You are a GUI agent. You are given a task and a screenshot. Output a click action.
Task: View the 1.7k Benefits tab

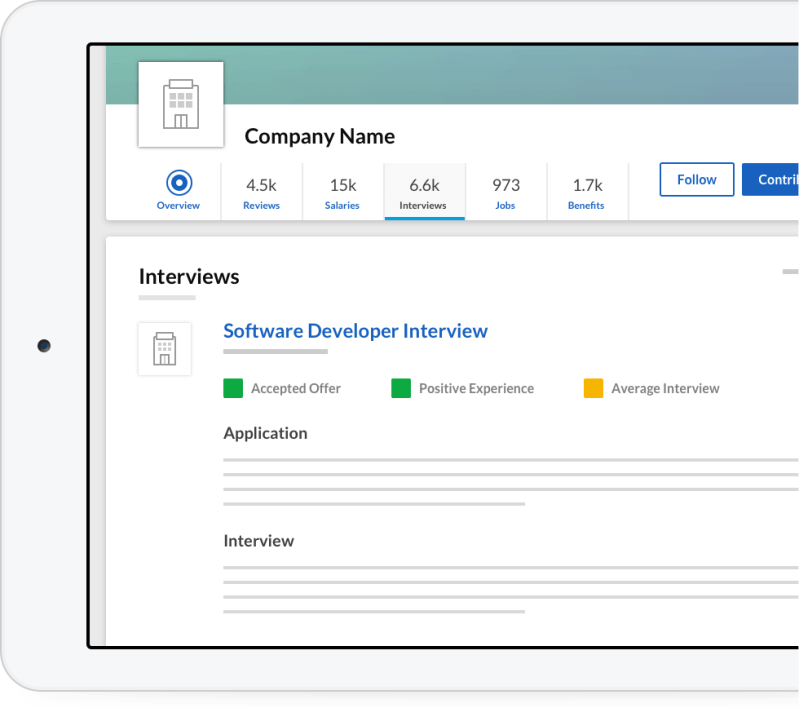coord(587,192)
